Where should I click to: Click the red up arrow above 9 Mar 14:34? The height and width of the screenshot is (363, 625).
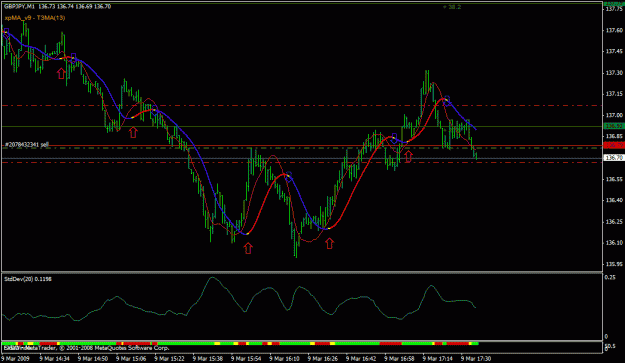pos(61,73)
